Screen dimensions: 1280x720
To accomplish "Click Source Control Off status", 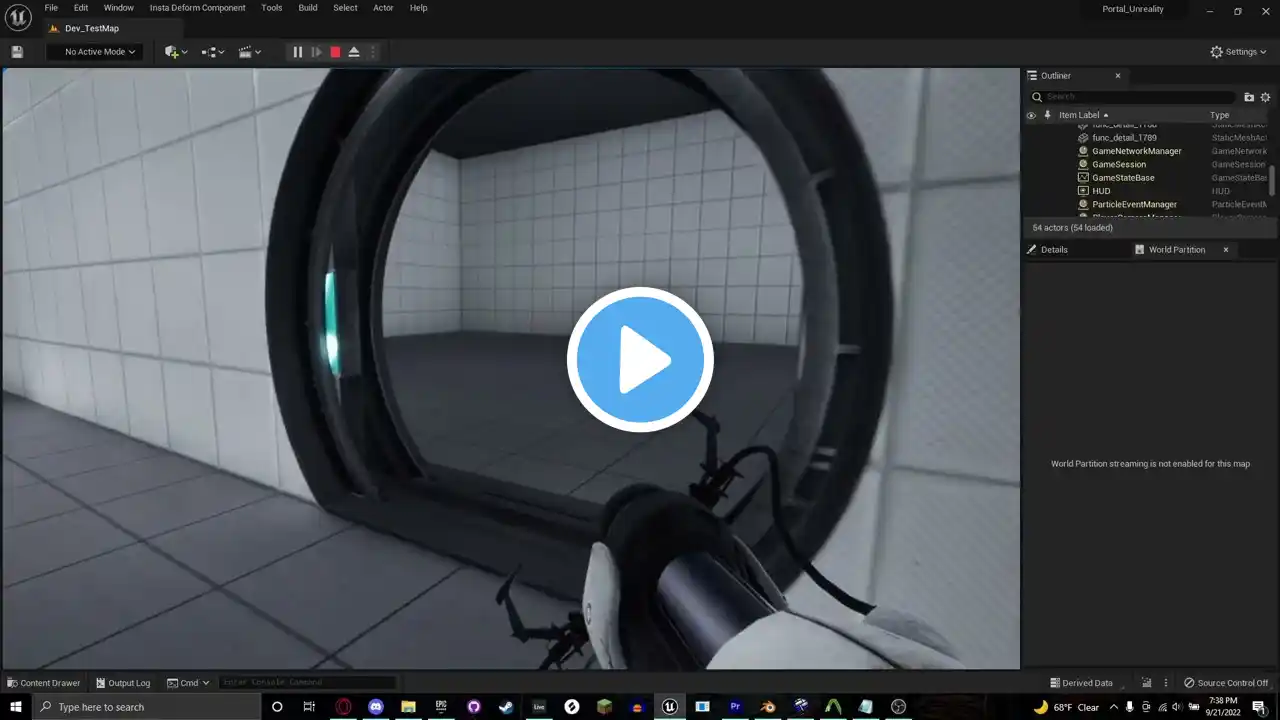I will [x=1226, y=683].
